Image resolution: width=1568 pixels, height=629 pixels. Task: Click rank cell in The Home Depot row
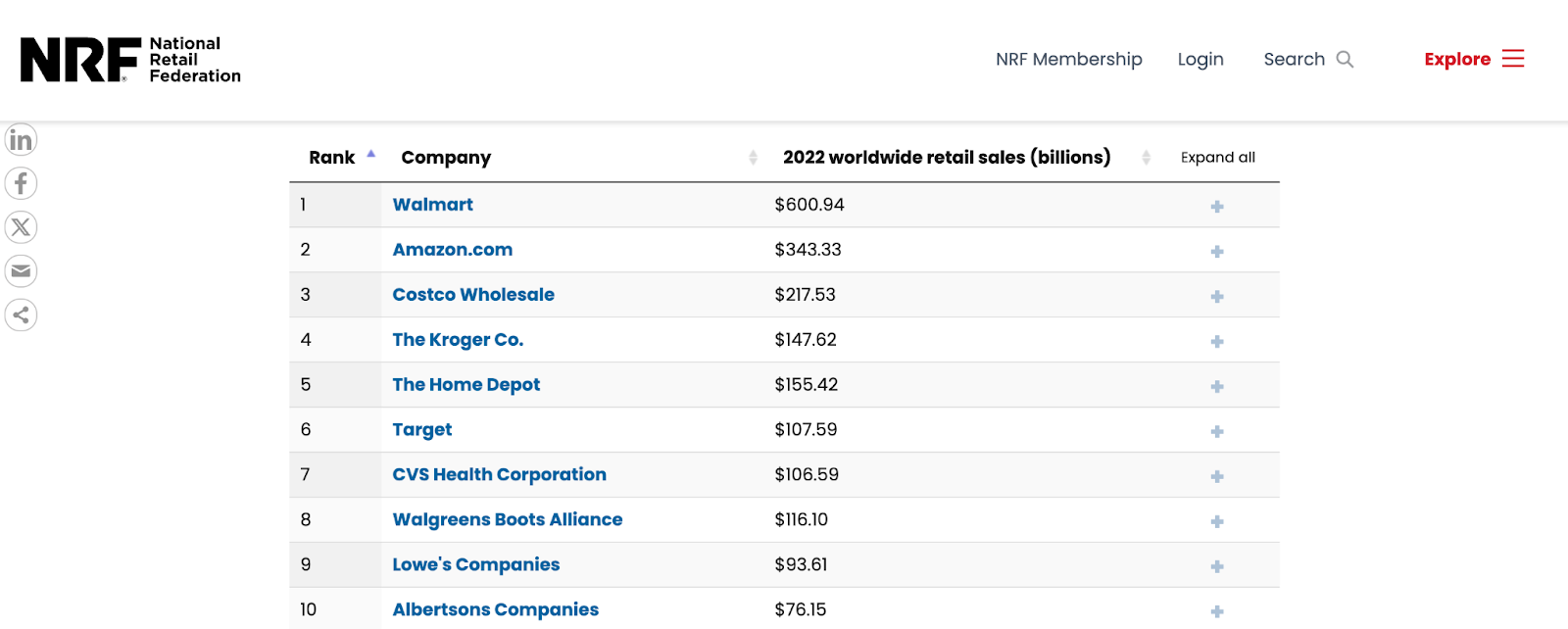(x=335, y=385)
